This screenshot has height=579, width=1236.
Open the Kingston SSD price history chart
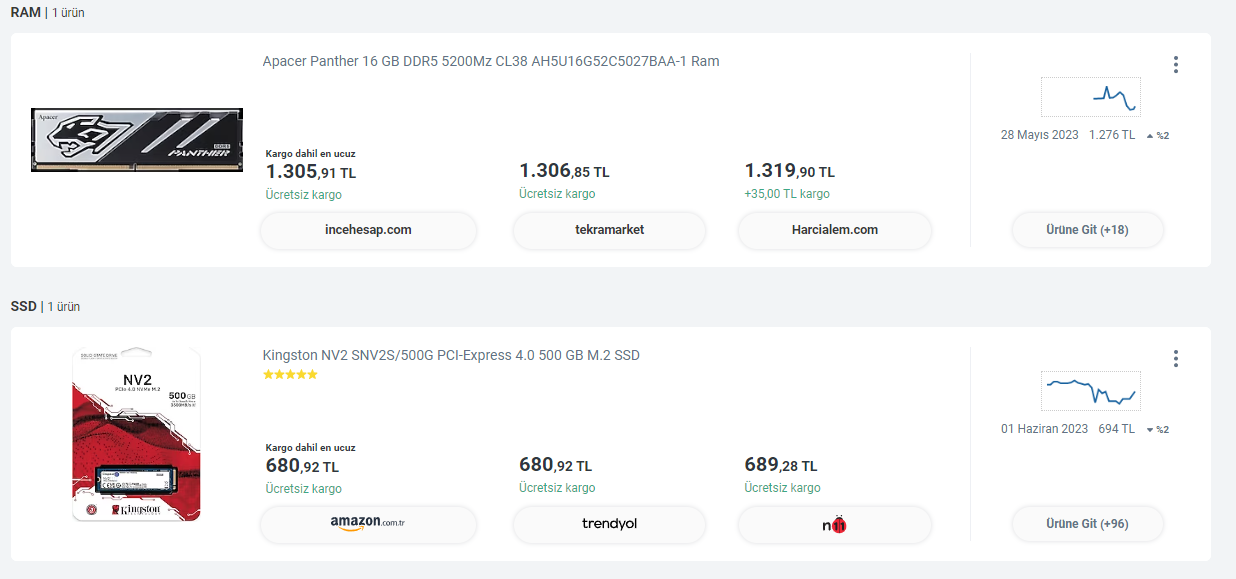click(x=1090, y=391)
